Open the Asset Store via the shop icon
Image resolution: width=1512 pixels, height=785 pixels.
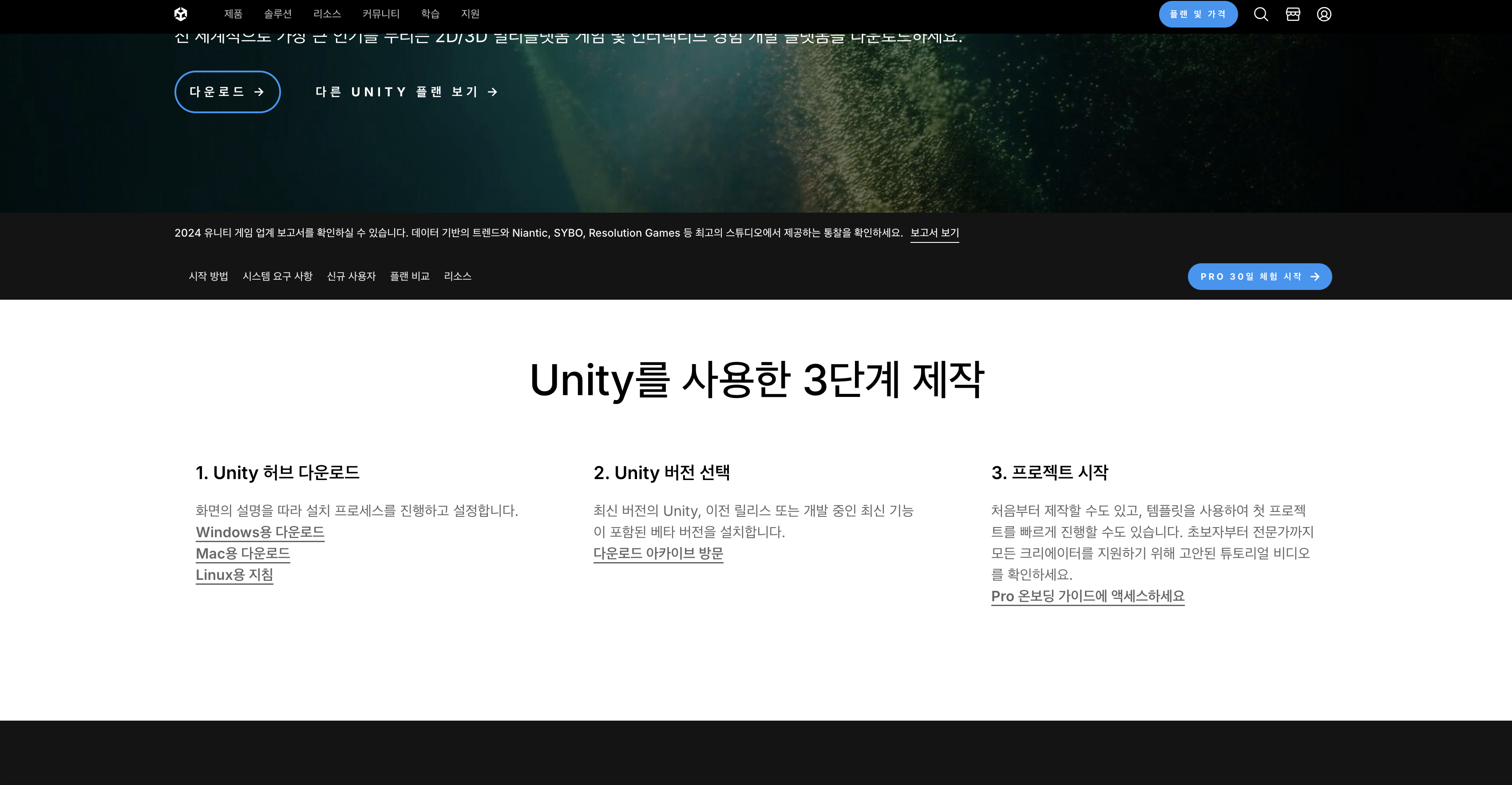[x=1292, y=13]
